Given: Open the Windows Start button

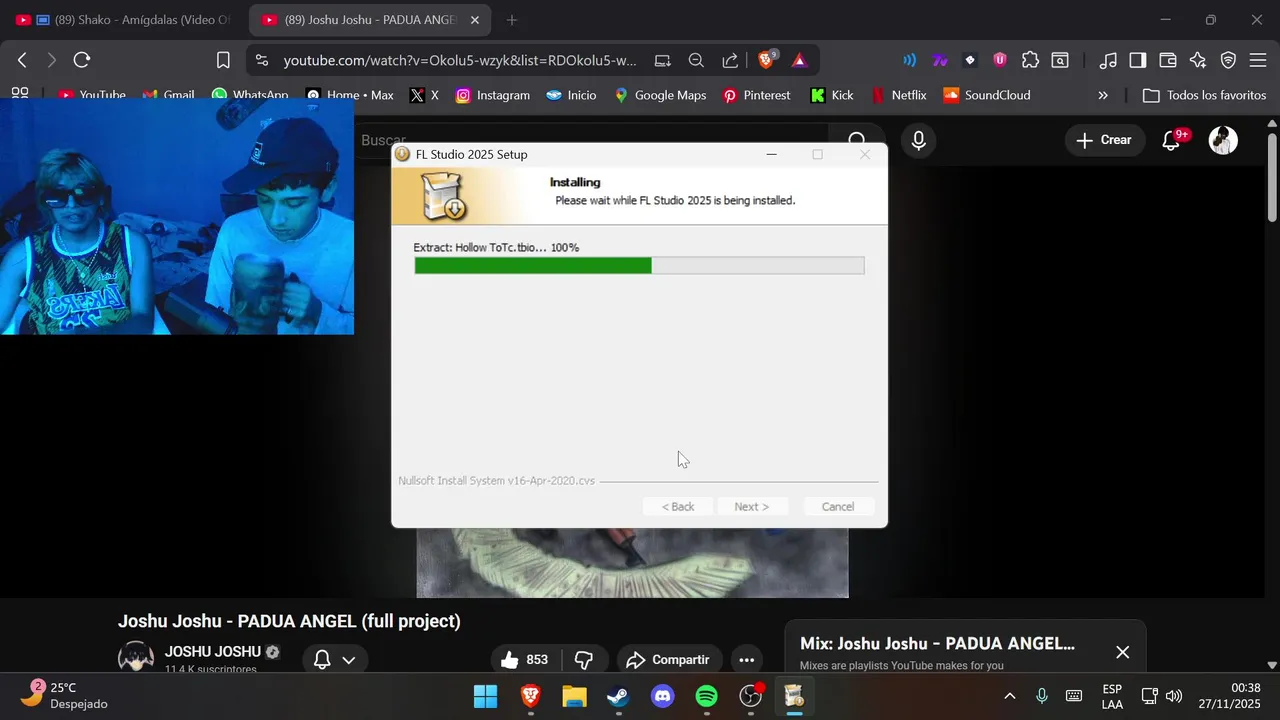Looking at the screenshot, I should pyautogui.click(x=486, y=696).
